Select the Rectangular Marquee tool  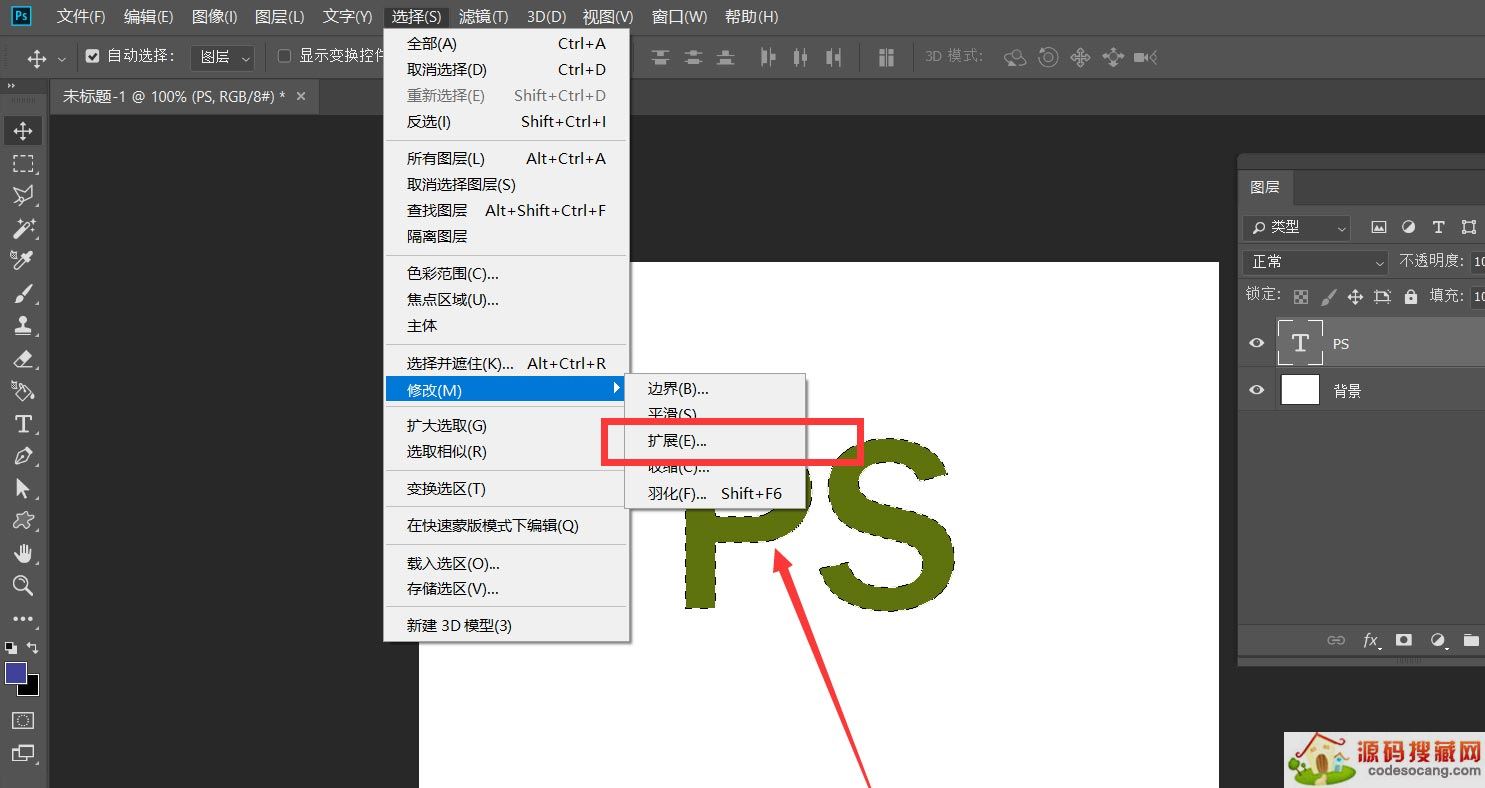click(23, 163)
